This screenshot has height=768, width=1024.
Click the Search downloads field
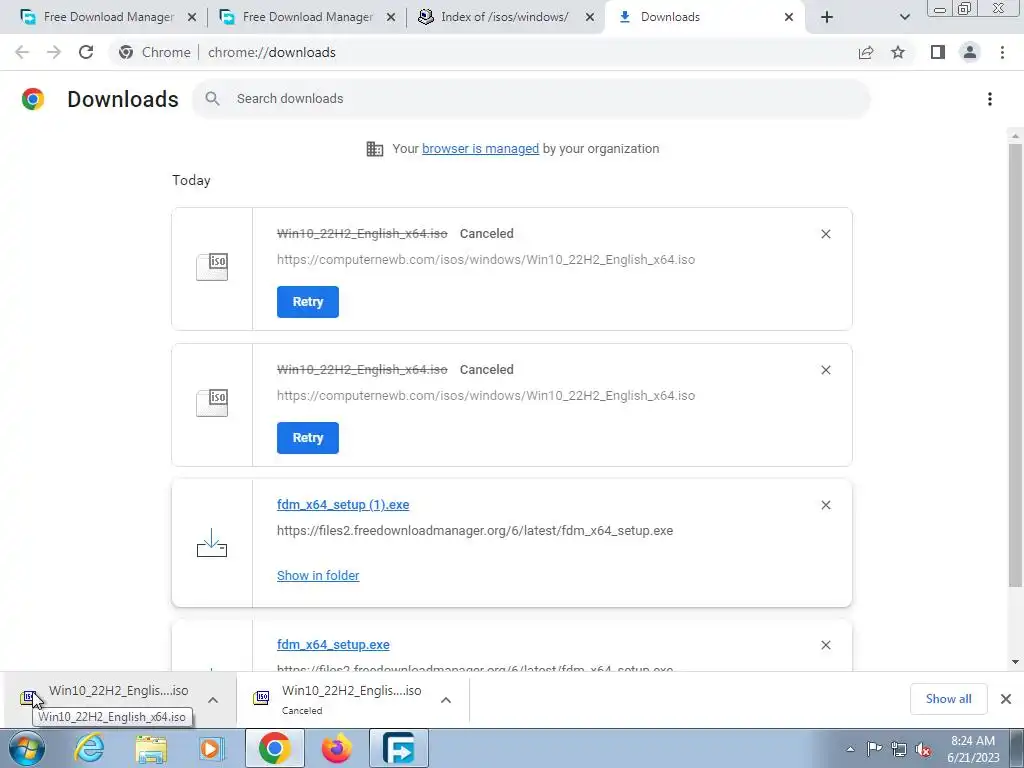[x=531, y=99]
